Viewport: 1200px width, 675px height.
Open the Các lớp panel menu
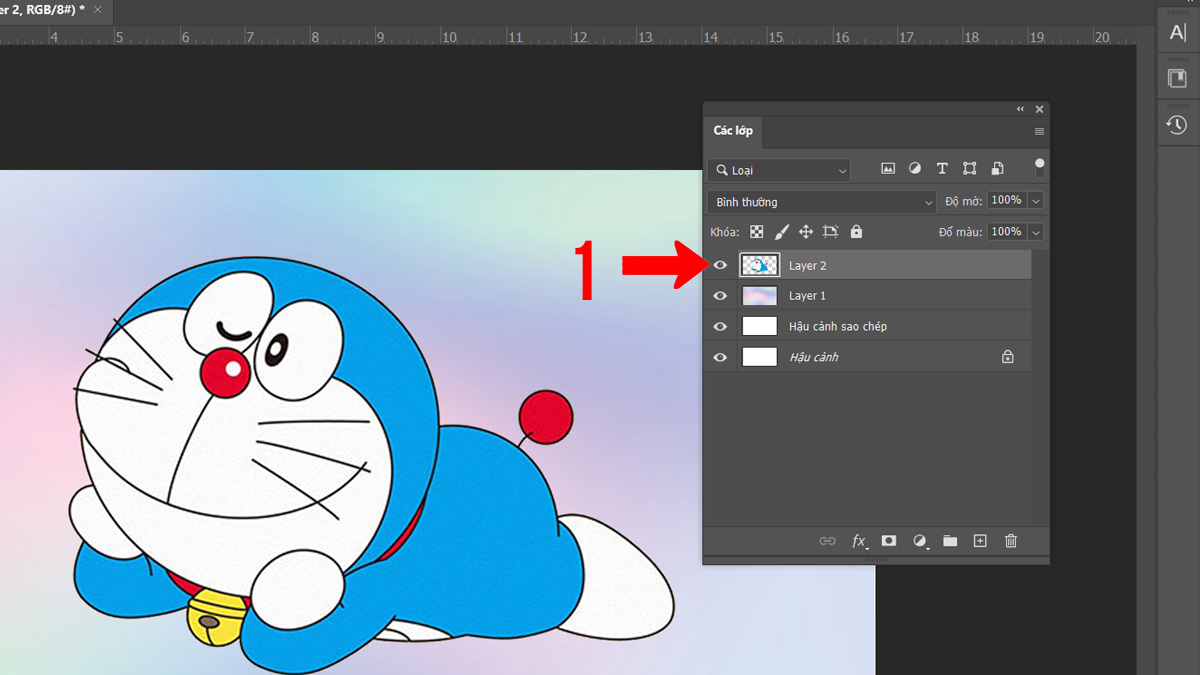tap(1039, 132)
